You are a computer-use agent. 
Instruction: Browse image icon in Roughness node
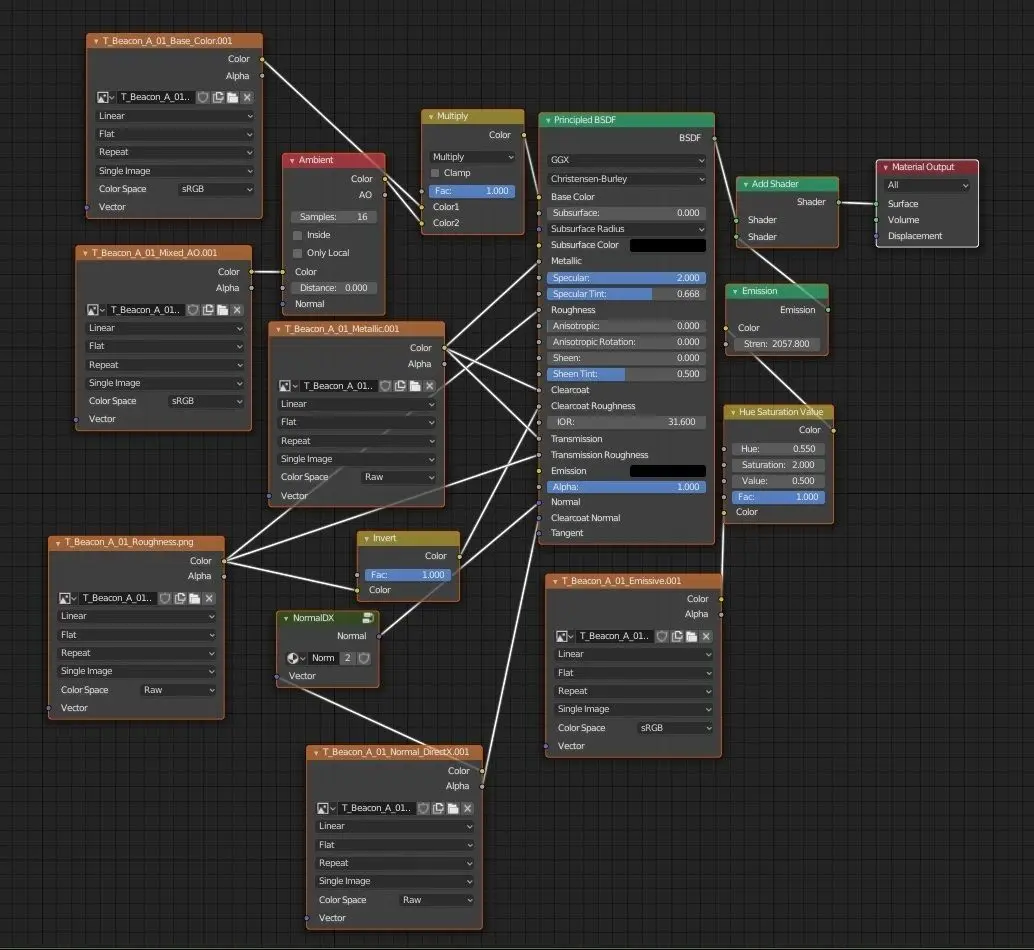(67, 598)
